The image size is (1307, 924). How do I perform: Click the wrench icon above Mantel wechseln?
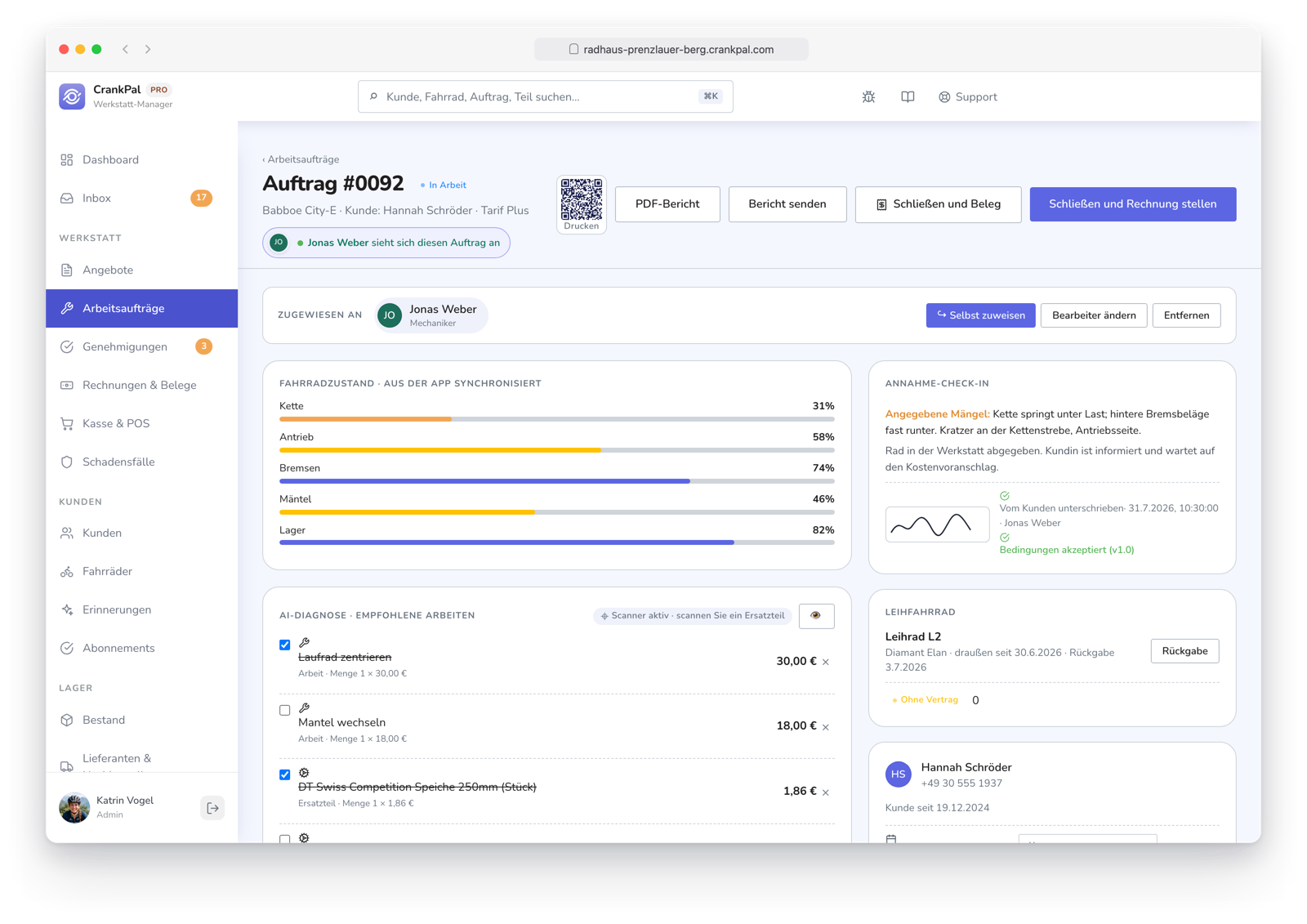click(304, 708)
